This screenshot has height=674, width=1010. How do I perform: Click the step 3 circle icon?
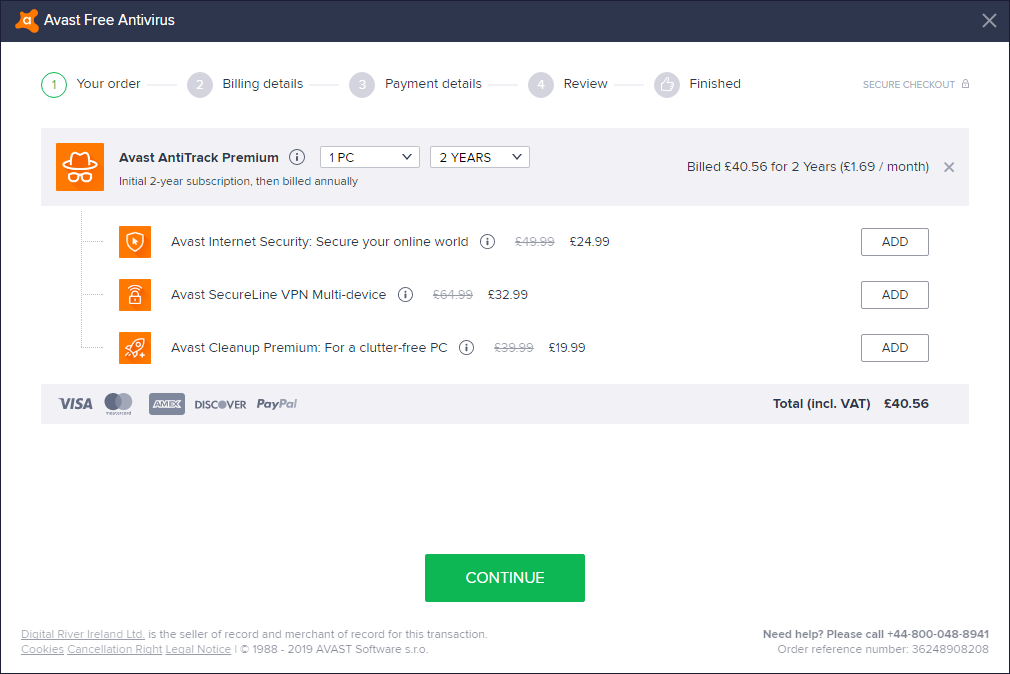[362, 84]
